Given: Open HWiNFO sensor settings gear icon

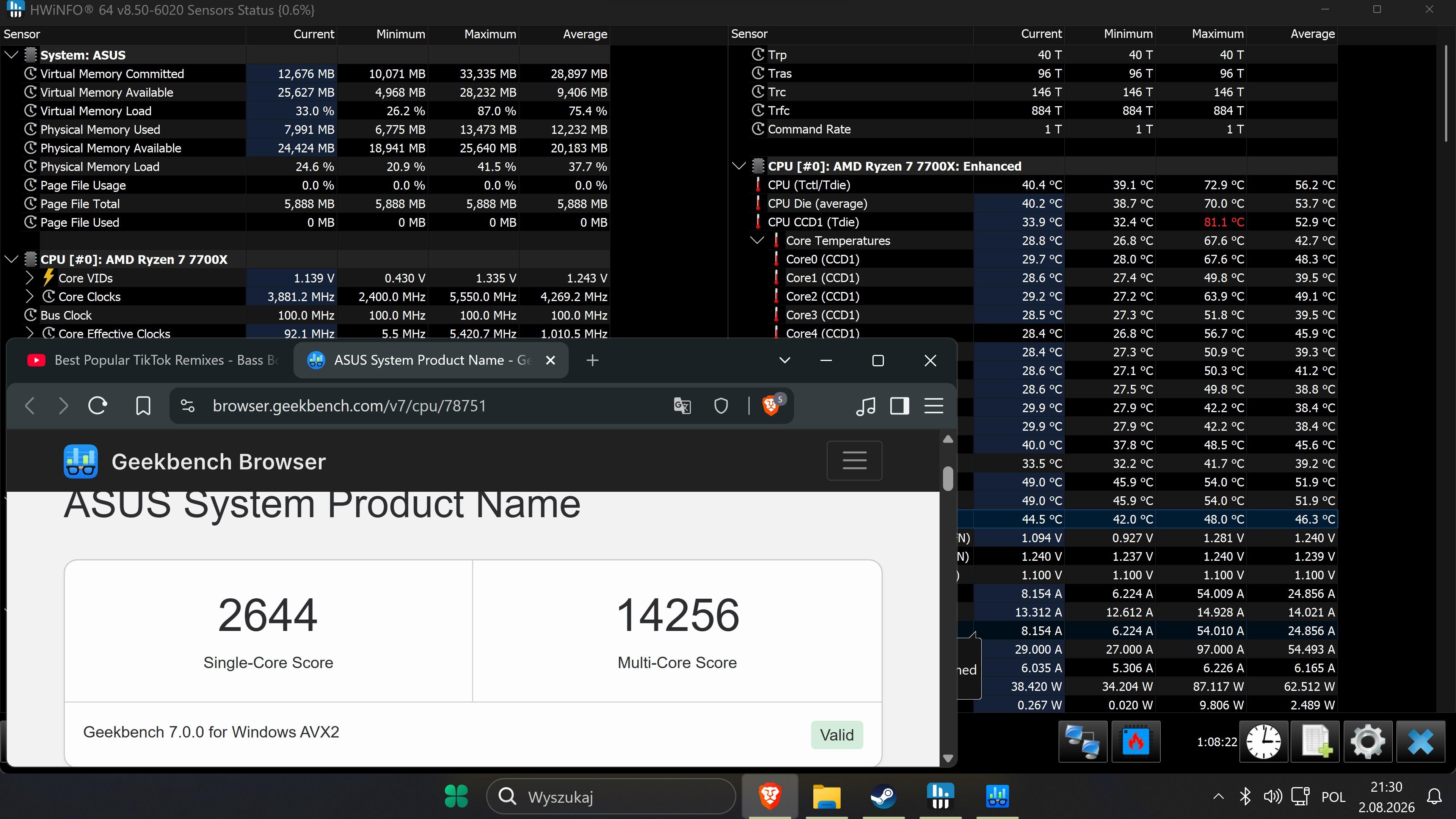Looking at the screenshot, I should point(1368,742).
